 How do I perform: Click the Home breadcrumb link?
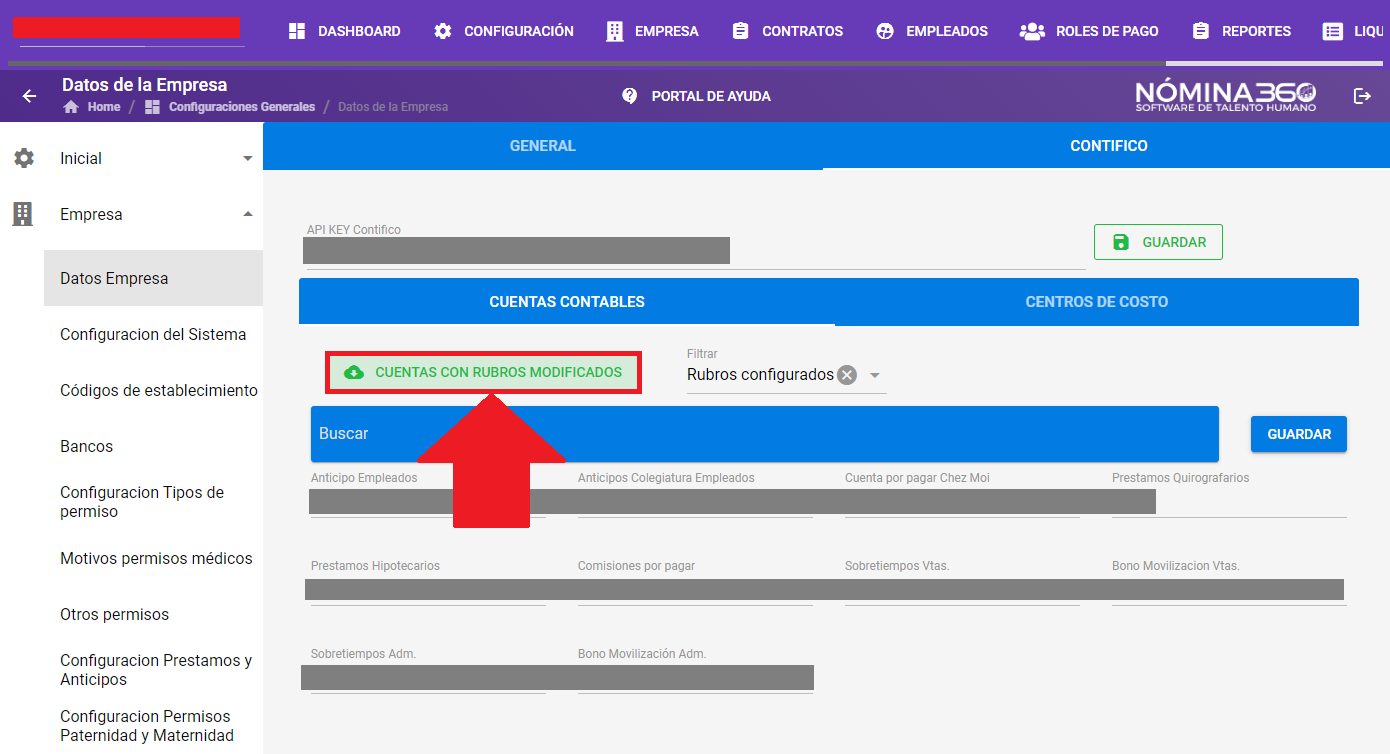pyautogui.click(x=92, y=107)
